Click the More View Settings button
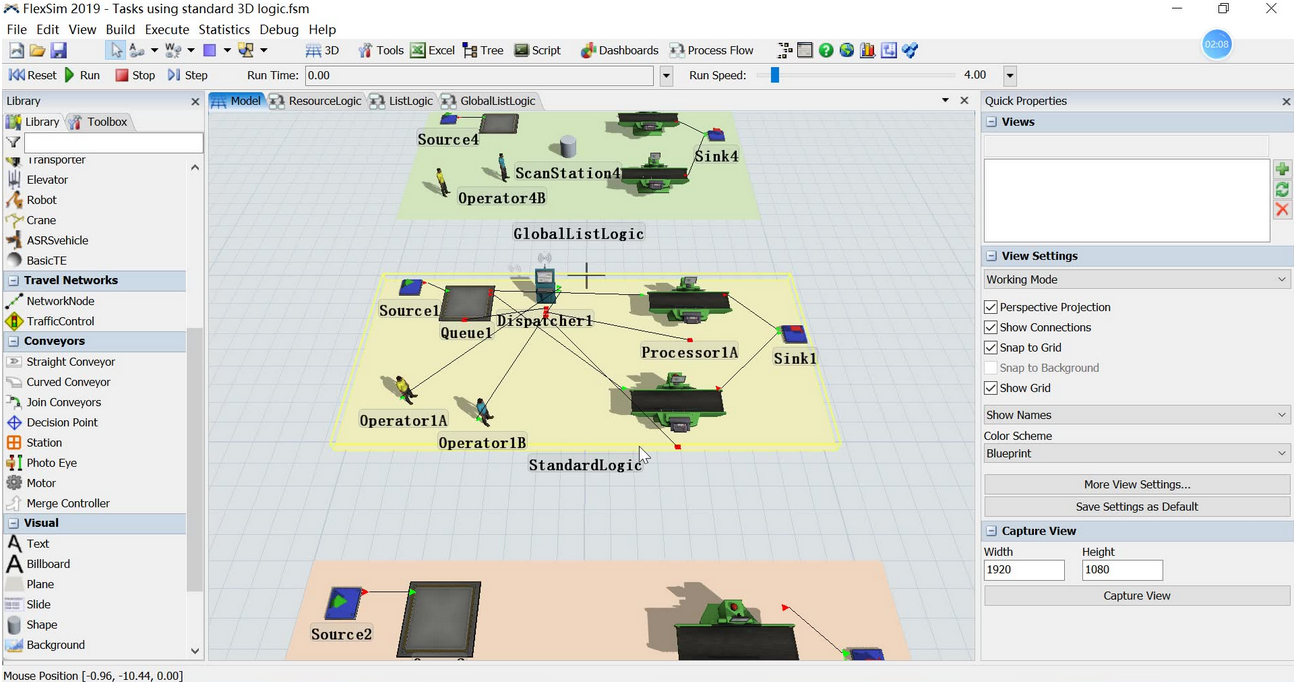1294x682 pixels. [1137, 484]
